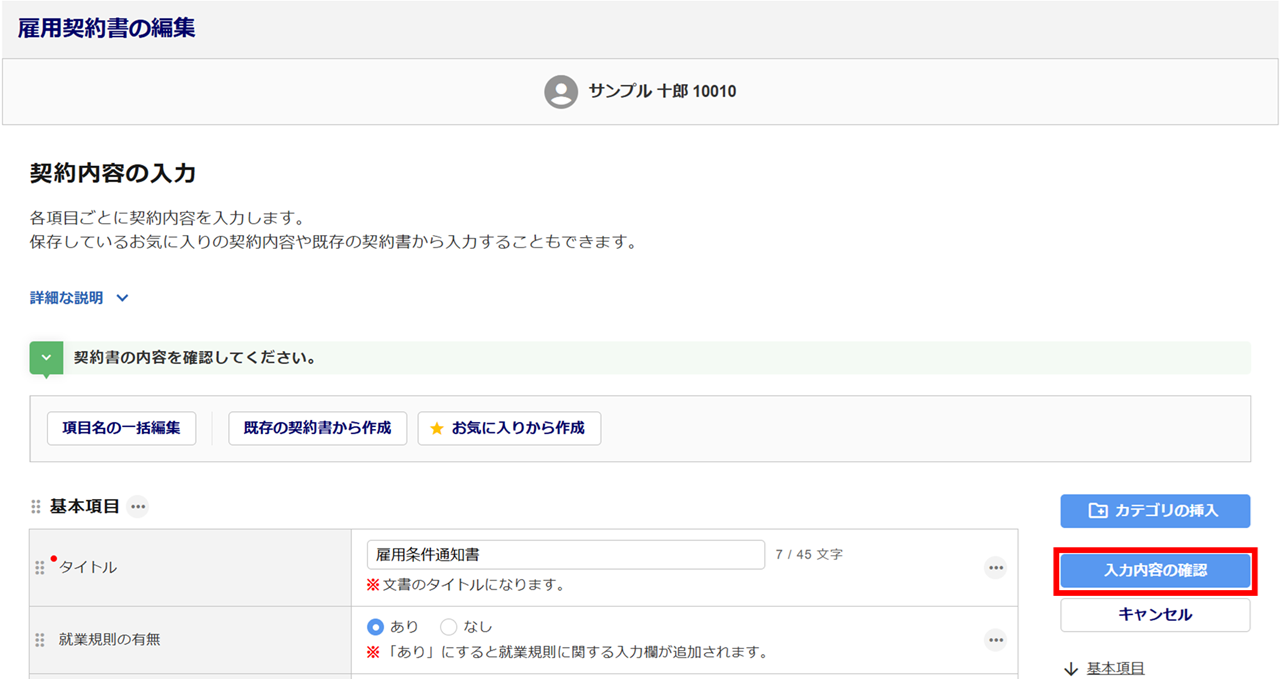
Task: Click the drag handle beside 基本項目 heading
Action: 37,507
